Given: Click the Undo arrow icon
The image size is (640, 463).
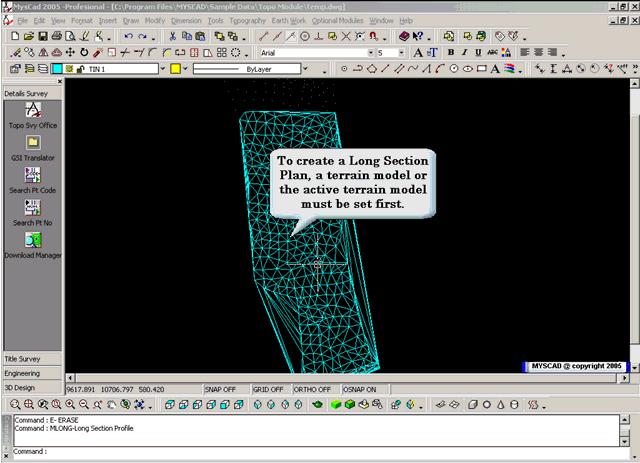Looking at the screenshot, I should (x=129, y=36).
